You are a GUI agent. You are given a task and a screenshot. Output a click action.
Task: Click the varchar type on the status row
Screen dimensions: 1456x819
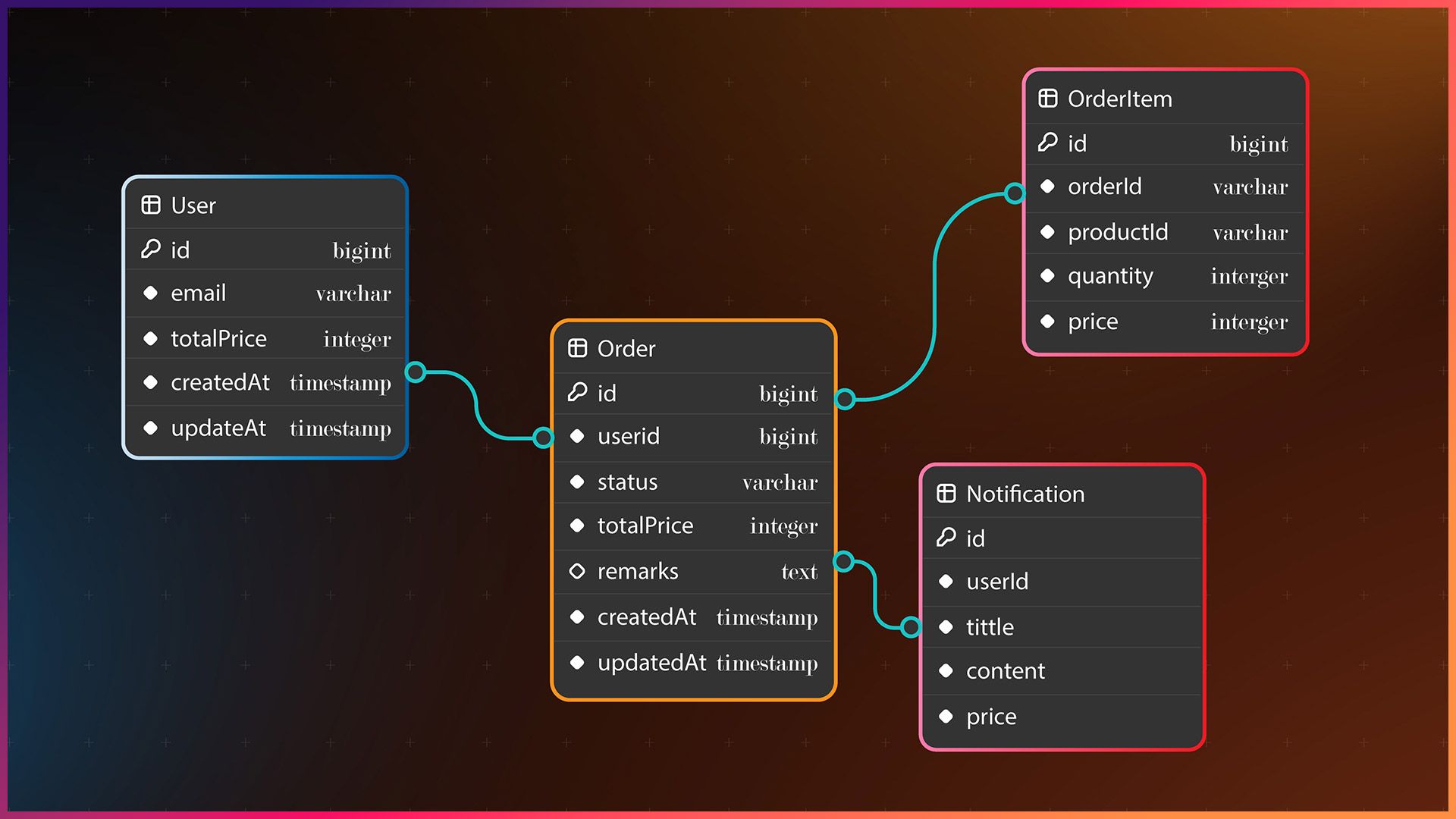click(780, 482)
